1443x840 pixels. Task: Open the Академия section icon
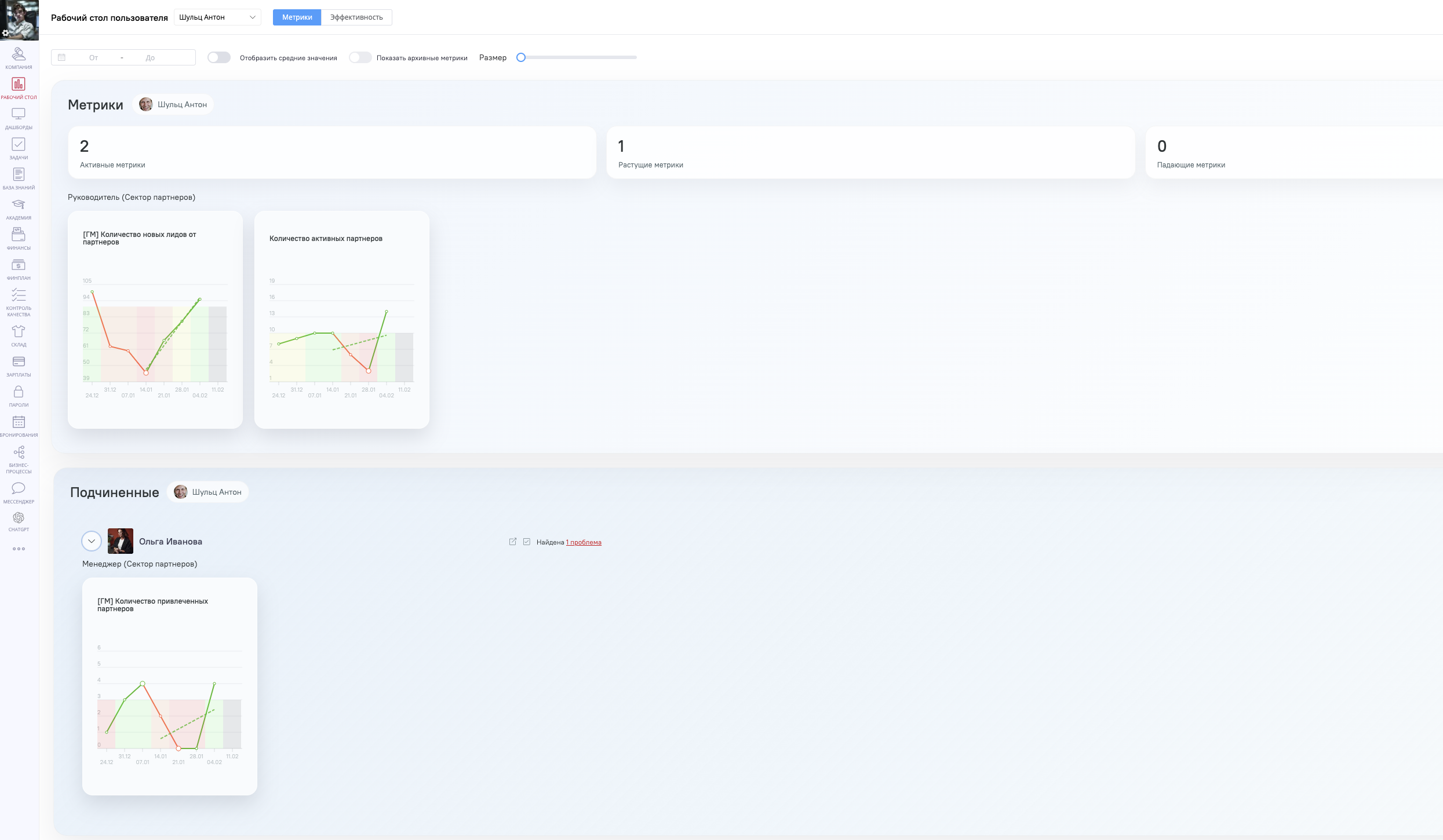[x=19, y=208]
